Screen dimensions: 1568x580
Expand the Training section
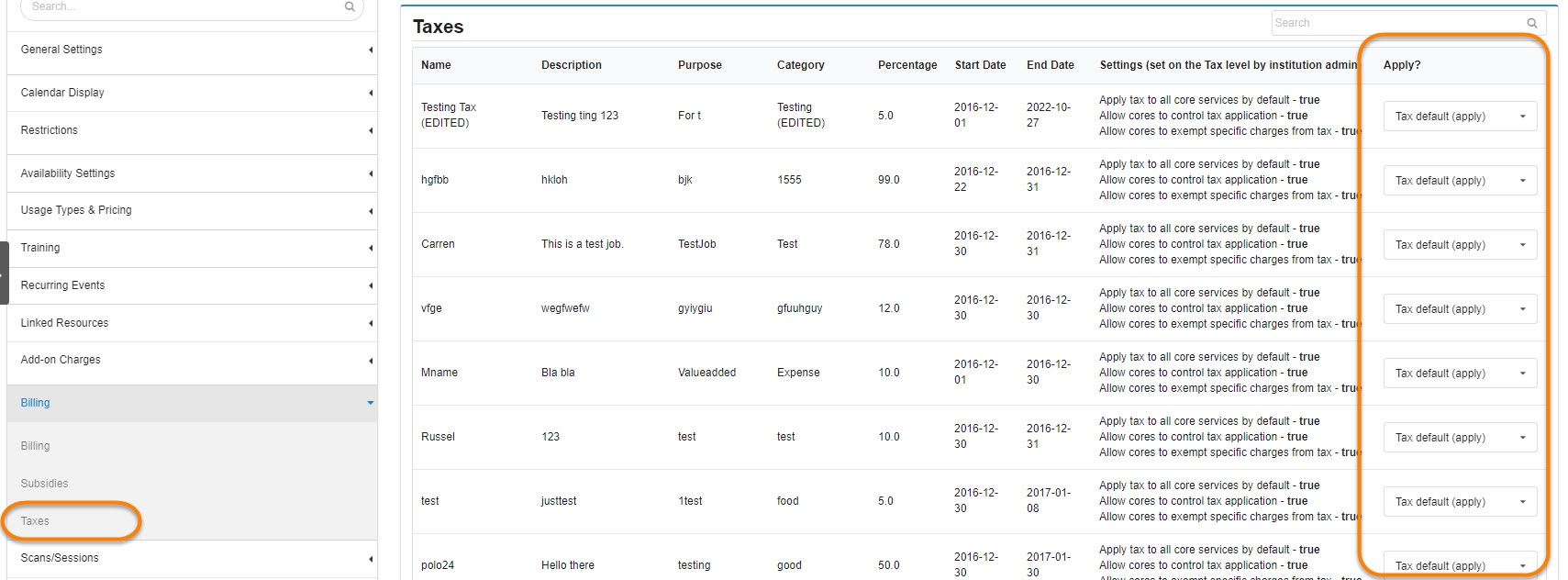tap(192, 248)
